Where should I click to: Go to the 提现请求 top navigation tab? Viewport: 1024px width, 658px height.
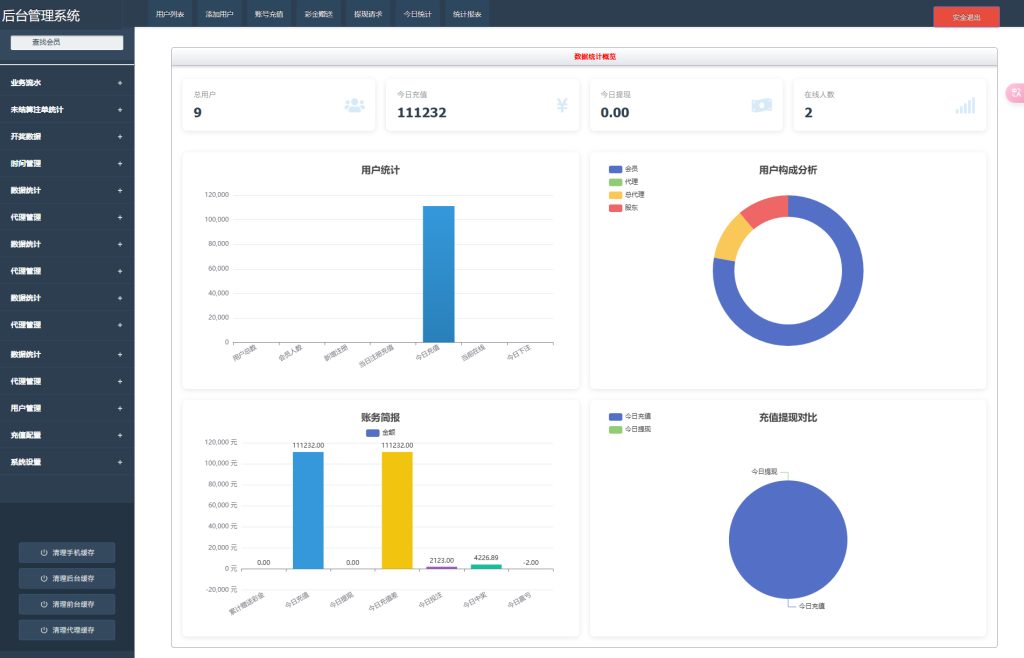point(368,15)
